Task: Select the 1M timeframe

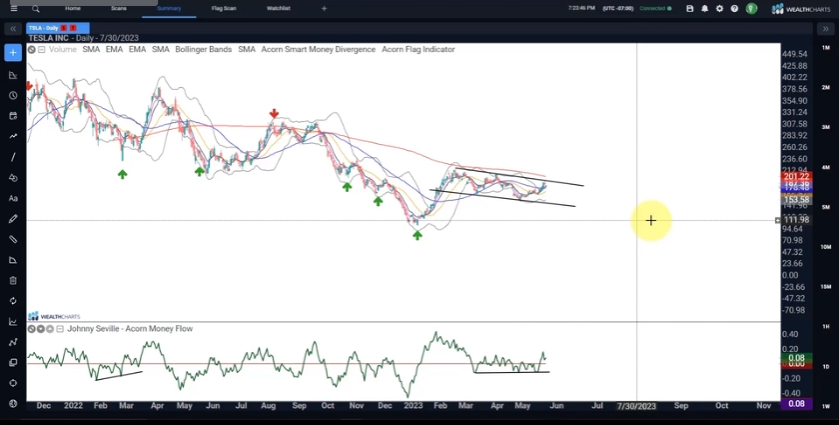Action: pos(826,48)
